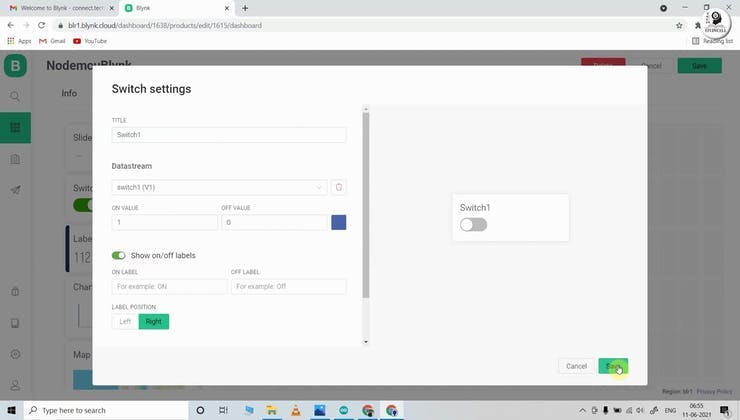Screen dimensions: 740x420
Task: Open YouTube bookmark
Action: (x=90, y=41)
